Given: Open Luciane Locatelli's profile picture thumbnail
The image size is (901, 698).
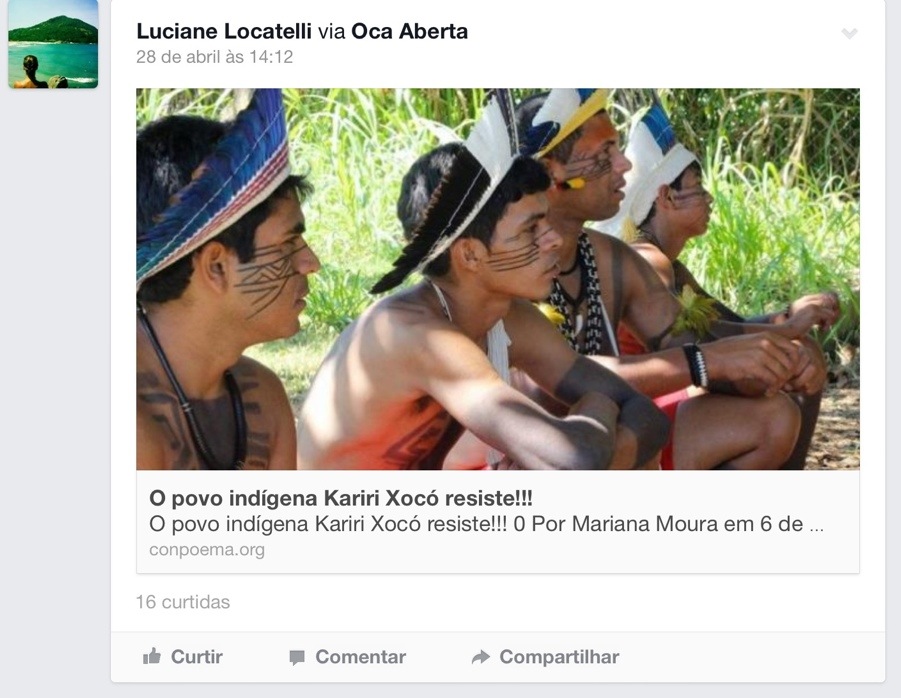Looking at the screenshot, I should pyautogui.click(x=53, y=44).
